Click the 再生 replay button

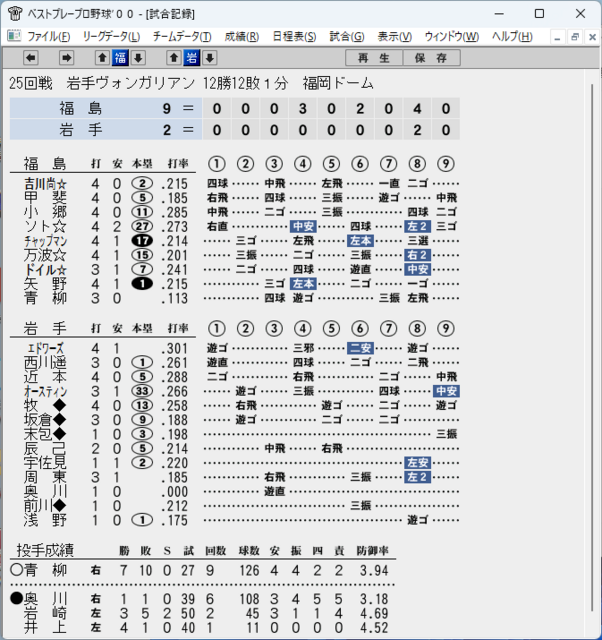pos(374,58)
